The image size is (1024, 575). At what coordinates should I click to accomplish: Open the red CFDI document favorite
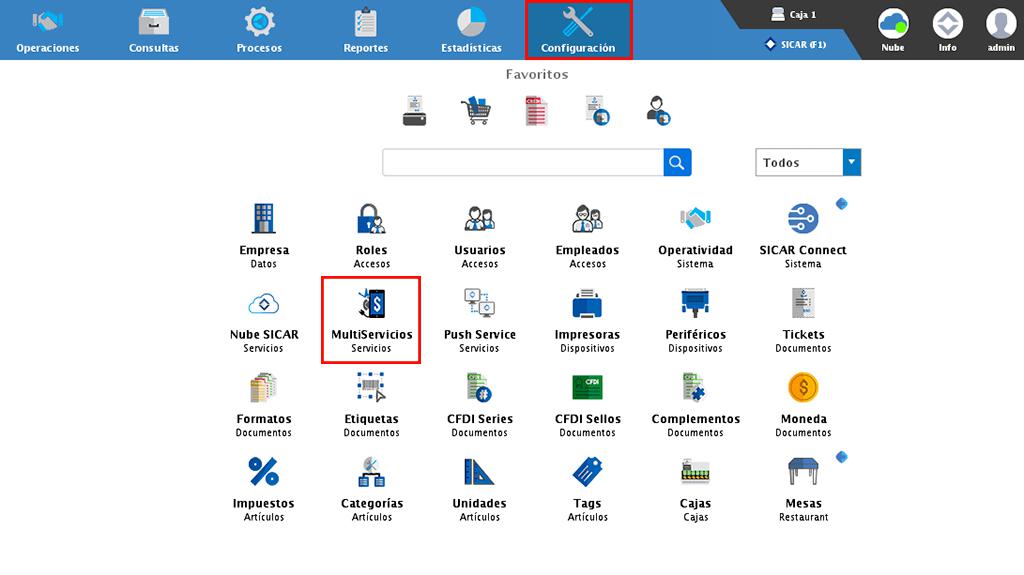click(536, 110)
